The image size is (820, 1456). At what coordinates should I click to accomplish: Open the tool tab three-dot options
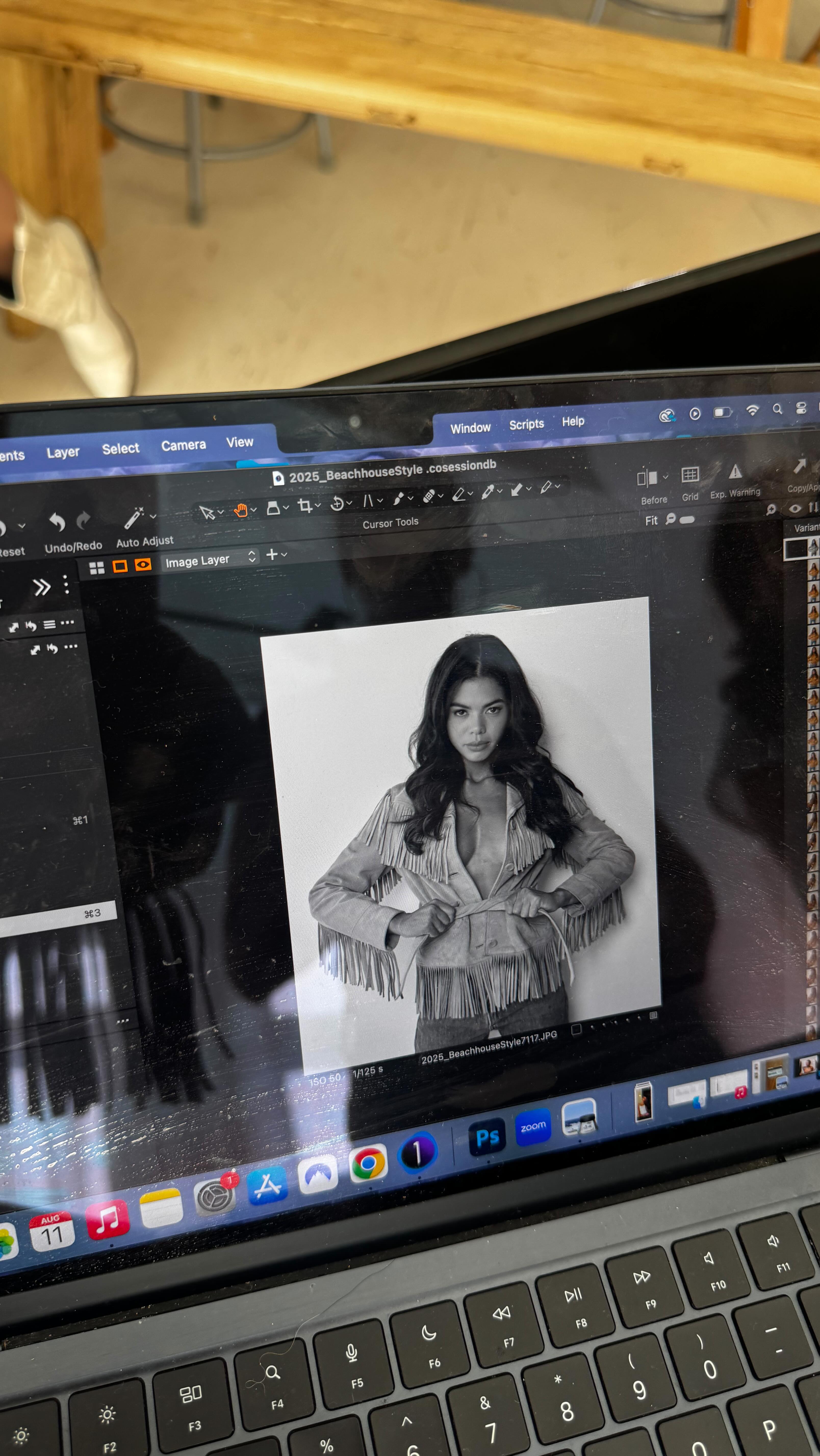coord(66,584)
